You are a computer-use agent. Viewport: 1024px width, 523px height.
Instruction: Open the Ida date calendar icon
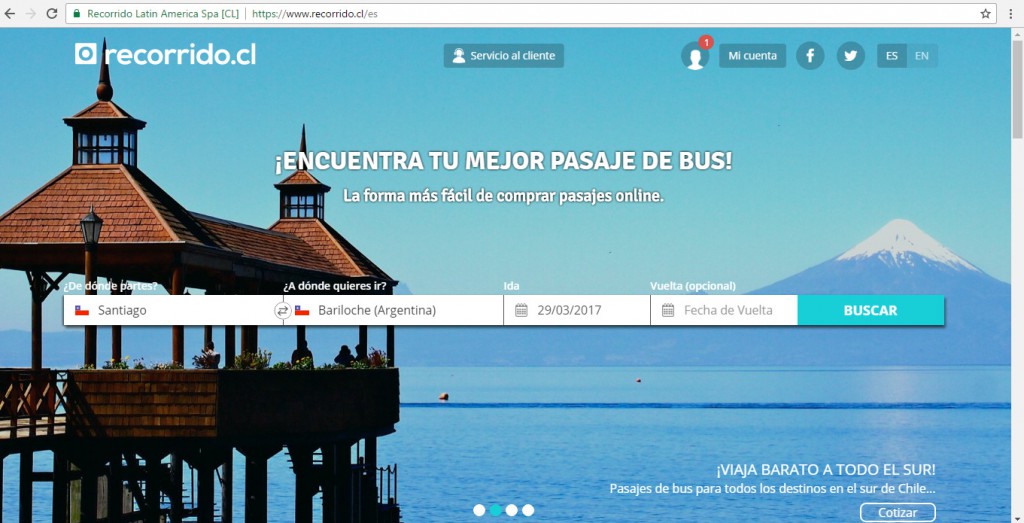(x=521, y=310)
